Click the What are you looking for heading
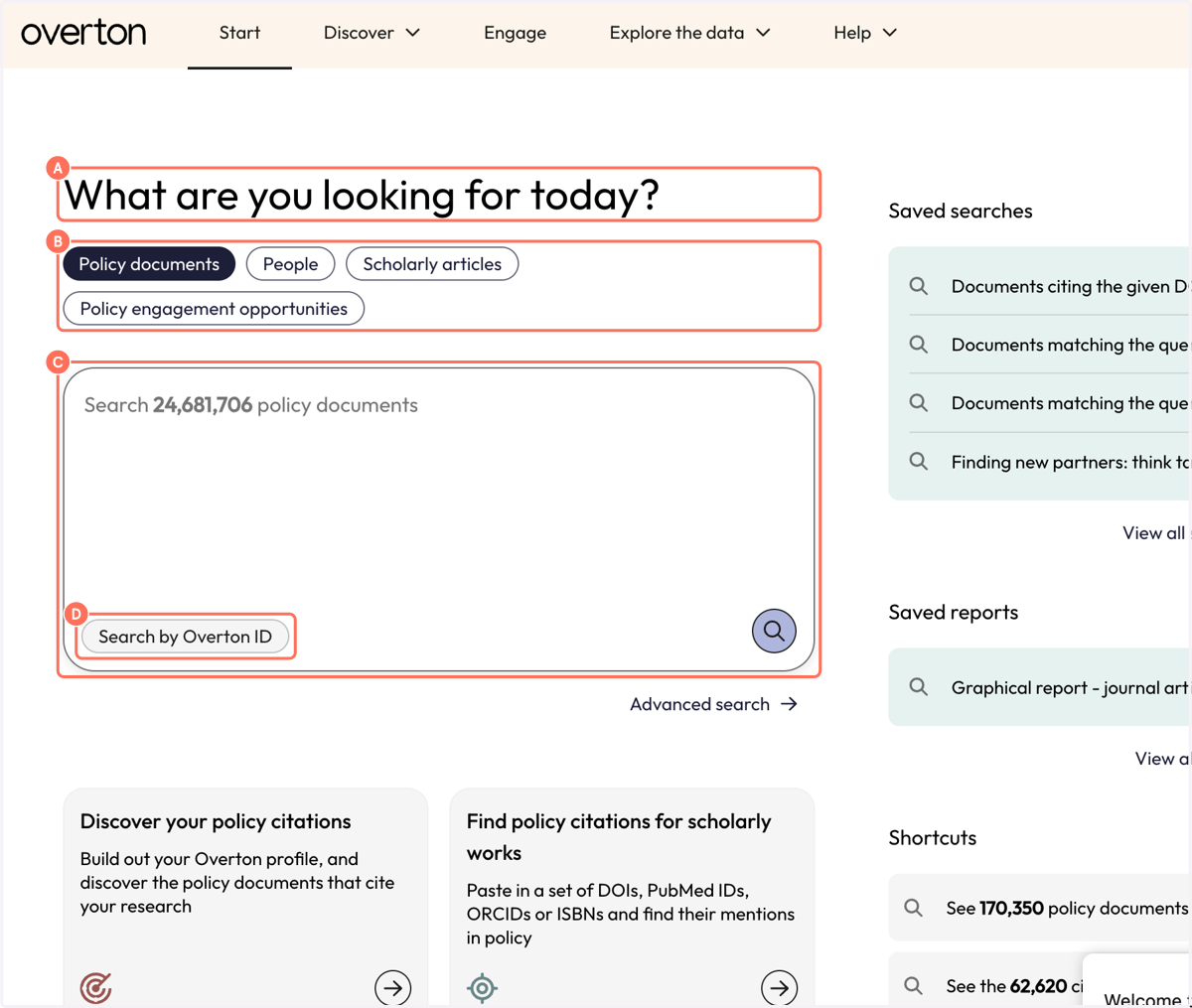1192x1008 pixels. point(362,195)
